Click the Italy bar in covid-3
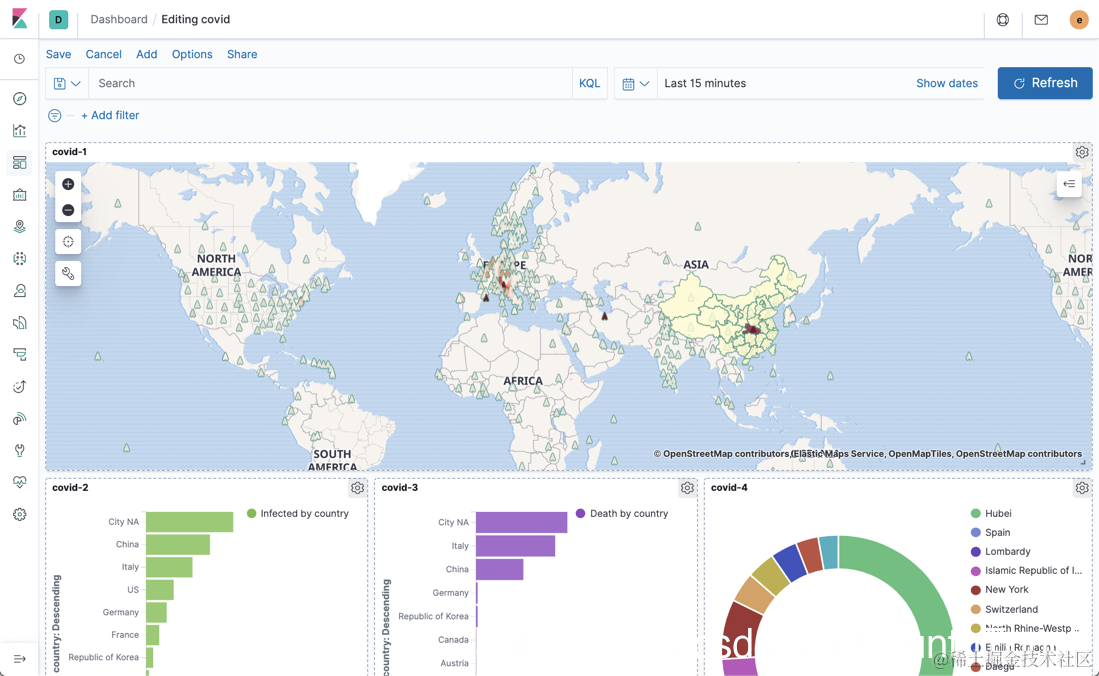This screenshot has height=676, width=1099. [x=515, y=546]
